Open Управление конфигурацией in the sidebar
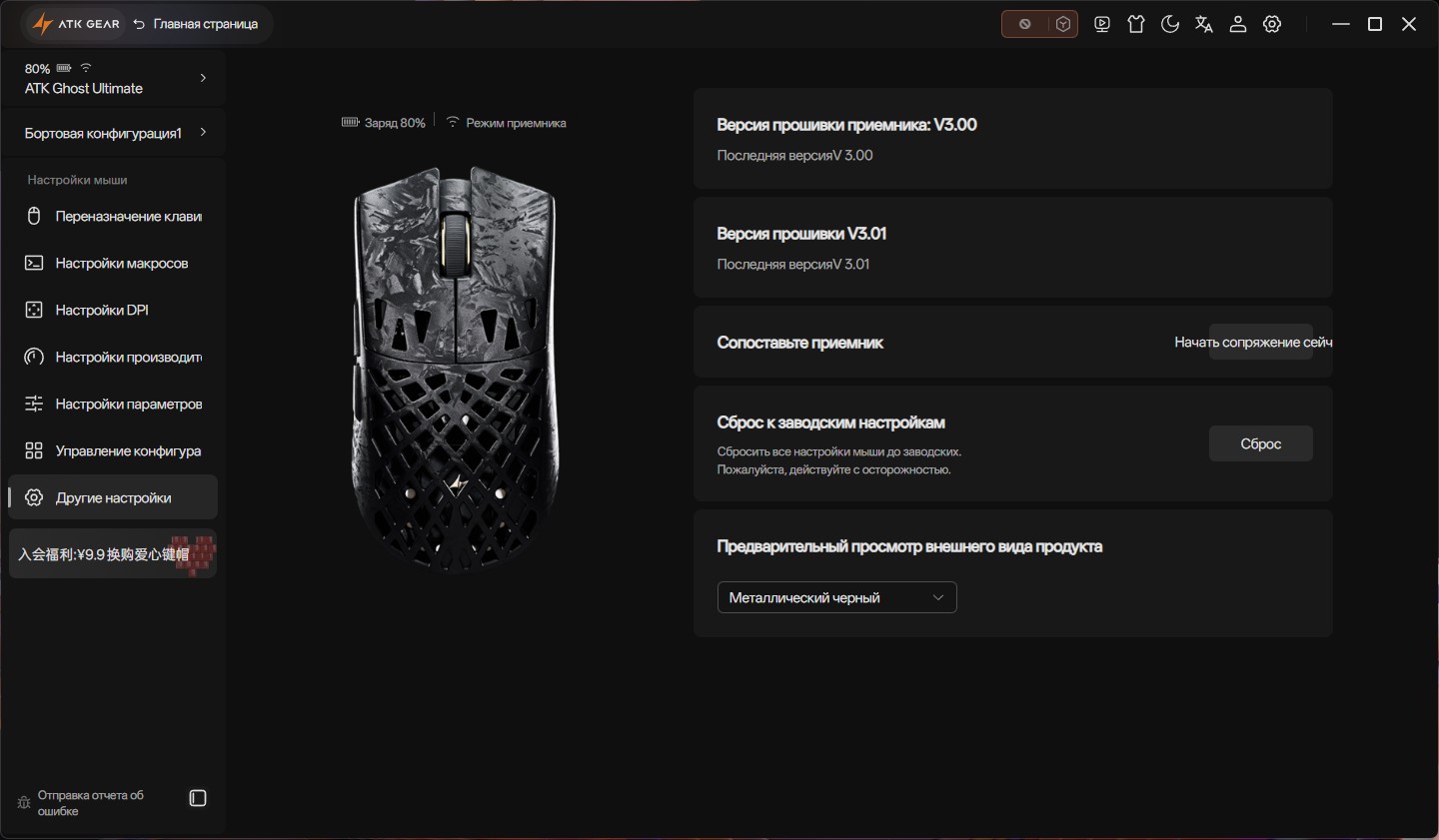The height and width of the screenshot is (840, 1439). (113, 450)
